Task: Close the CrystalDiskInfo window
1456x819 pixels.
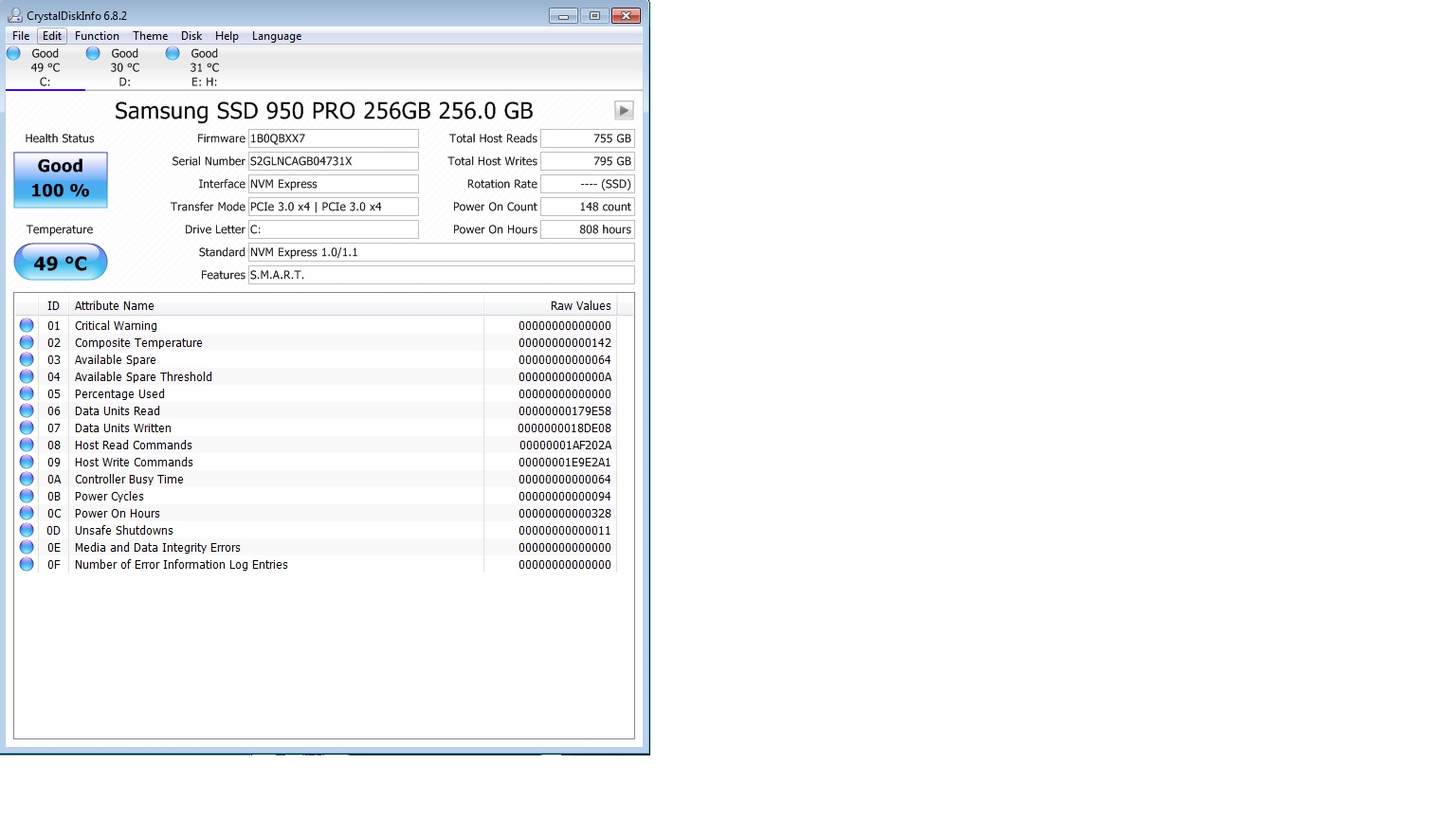Action: [627, 15]
